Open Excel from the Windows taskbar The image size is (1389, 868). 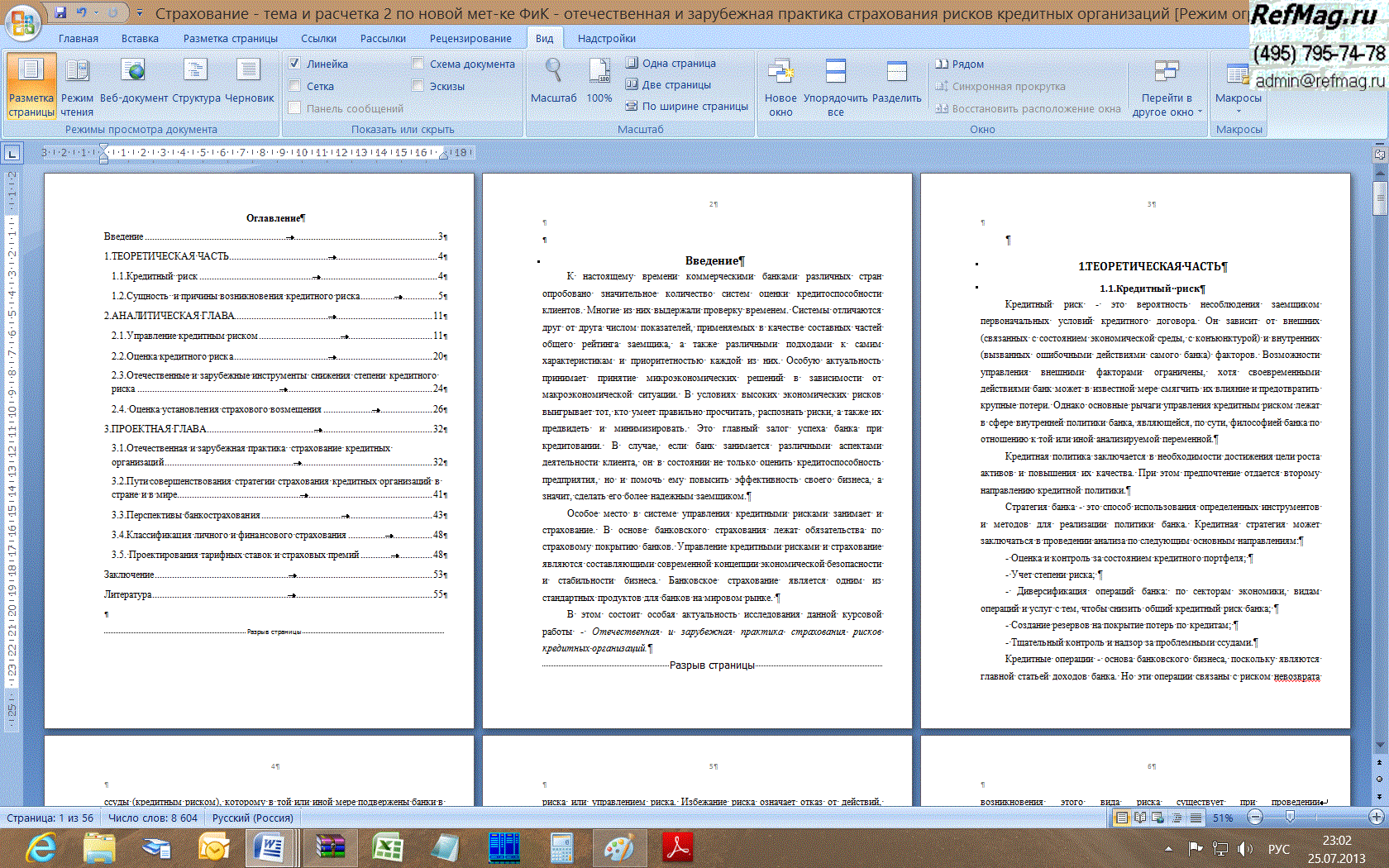(387, 848)
